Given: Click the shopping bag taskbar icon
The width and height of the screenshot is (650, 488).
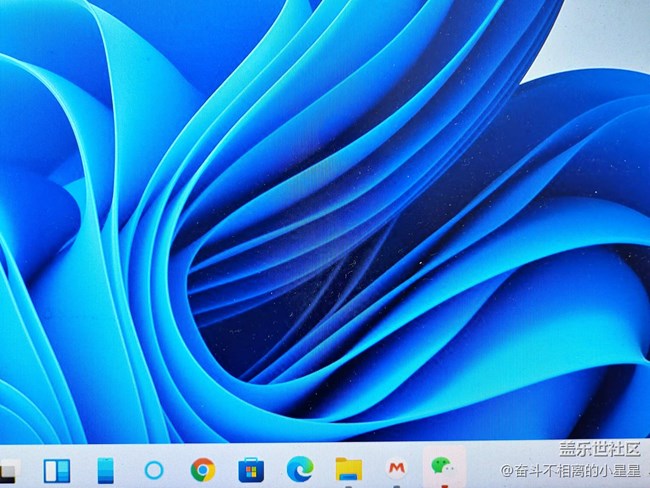Looking at the screenshot, I should tap(250, 469).
